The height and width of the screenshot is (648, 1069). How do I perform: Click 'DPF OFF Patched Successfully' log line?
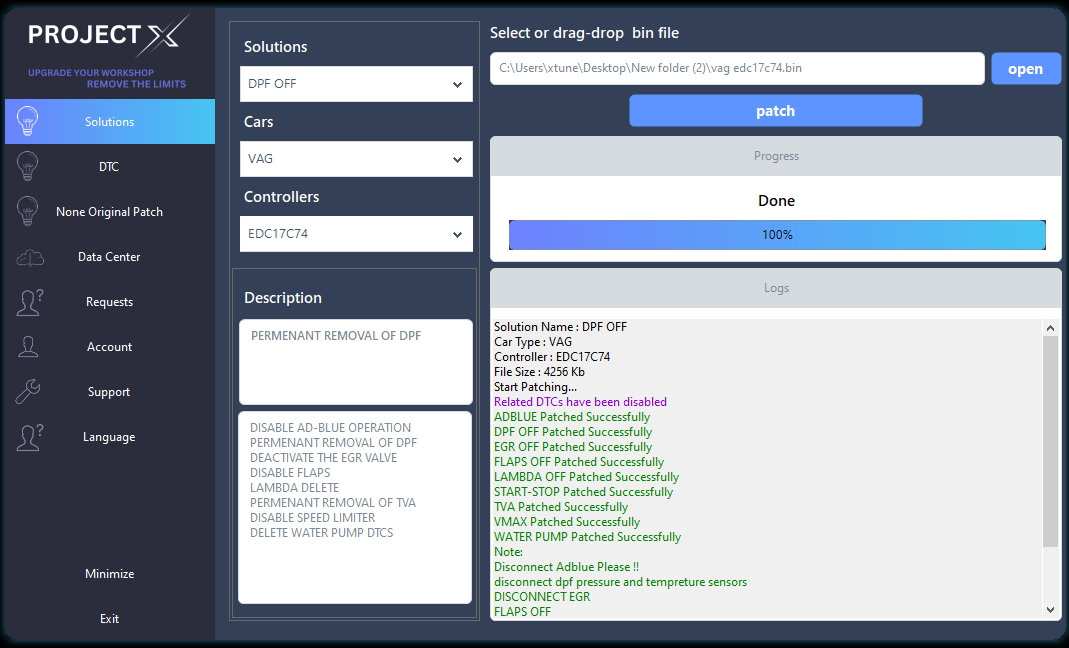coord(573,432)
